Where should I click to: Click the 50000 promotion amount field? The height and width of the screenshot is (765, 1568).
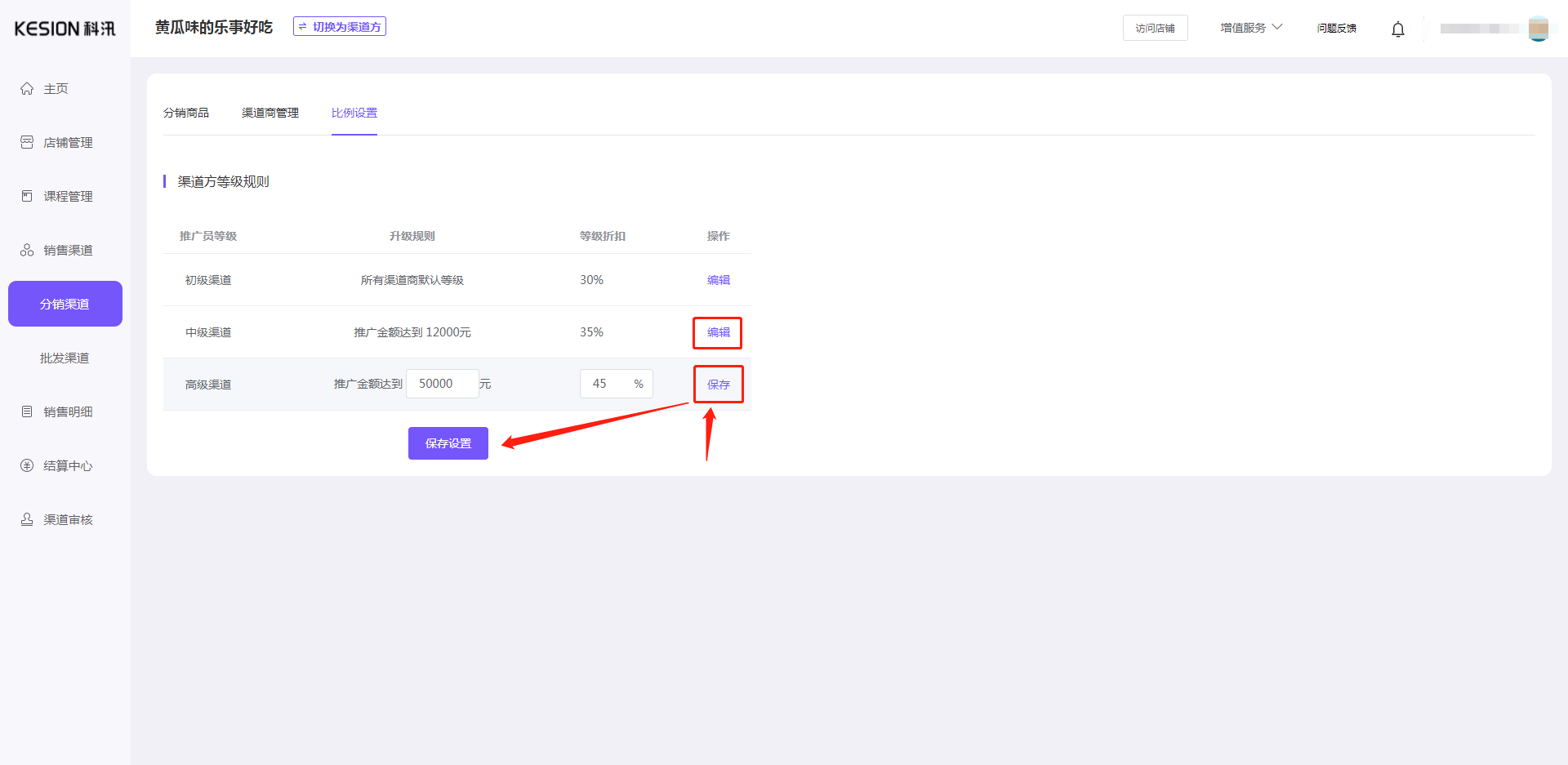coord(442,384)
